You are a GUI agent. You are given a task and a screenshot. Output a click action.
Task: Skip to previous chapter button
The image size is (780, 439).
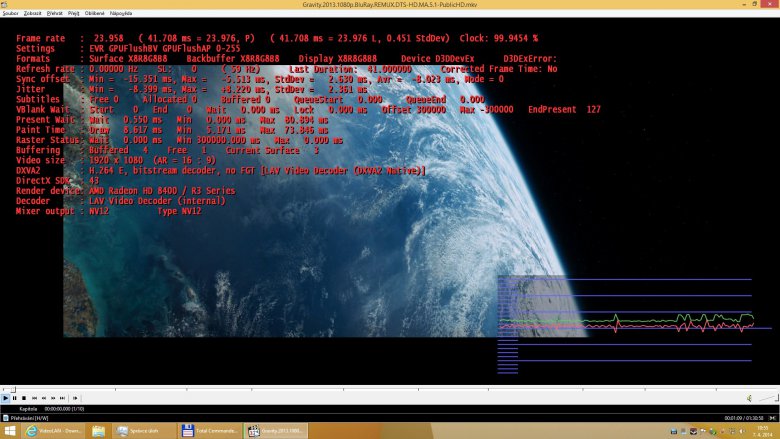click(x=34, y=398)
